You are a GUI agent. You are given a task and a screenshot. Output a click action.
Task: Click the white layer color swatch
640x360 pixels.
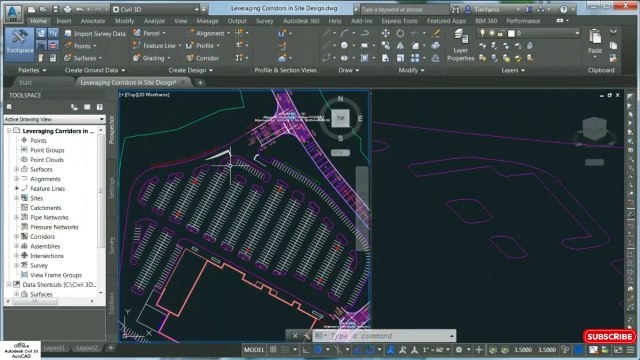[511, 33]
